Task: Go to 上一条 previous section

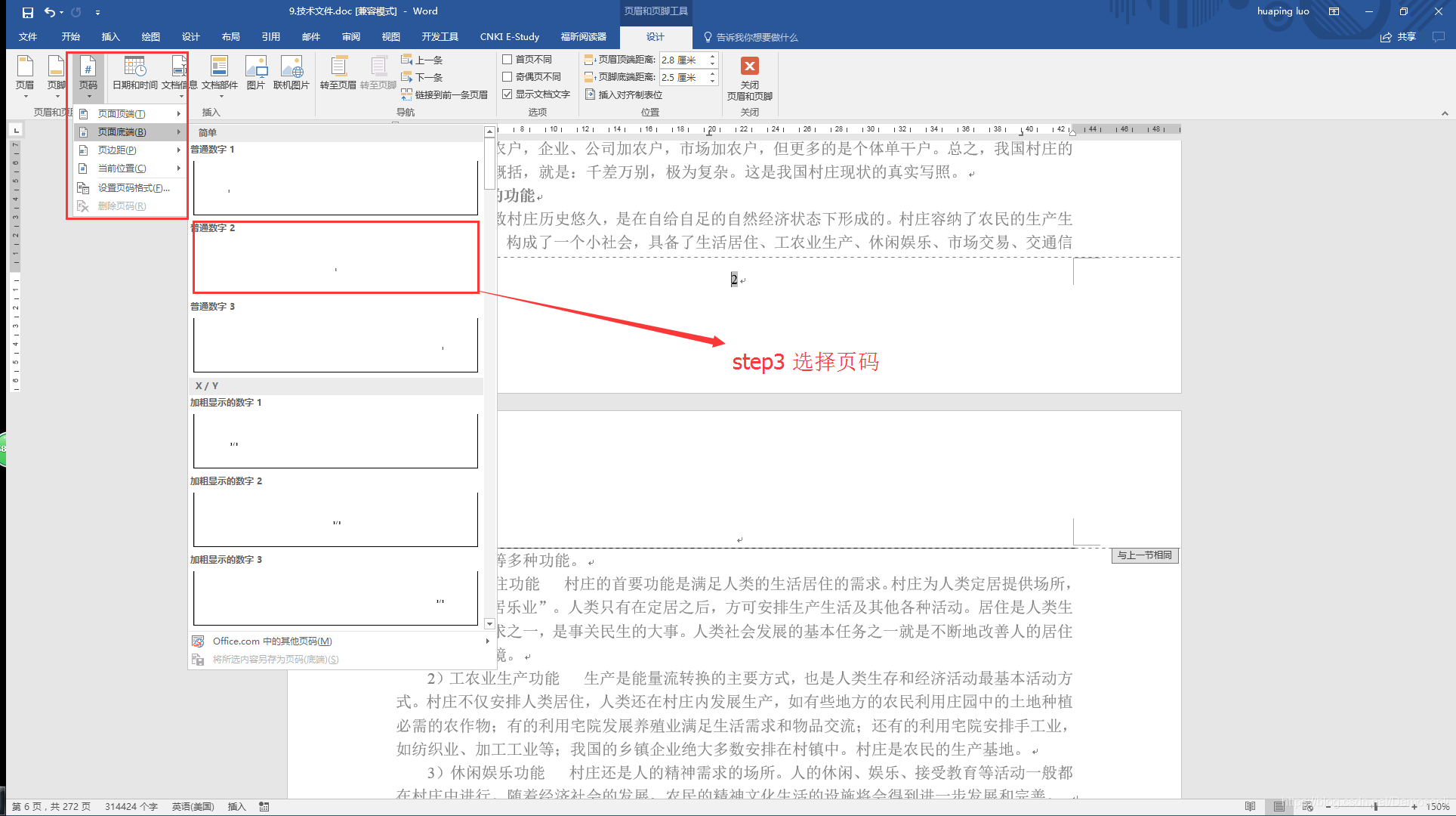Action: (x=422, y=60)
